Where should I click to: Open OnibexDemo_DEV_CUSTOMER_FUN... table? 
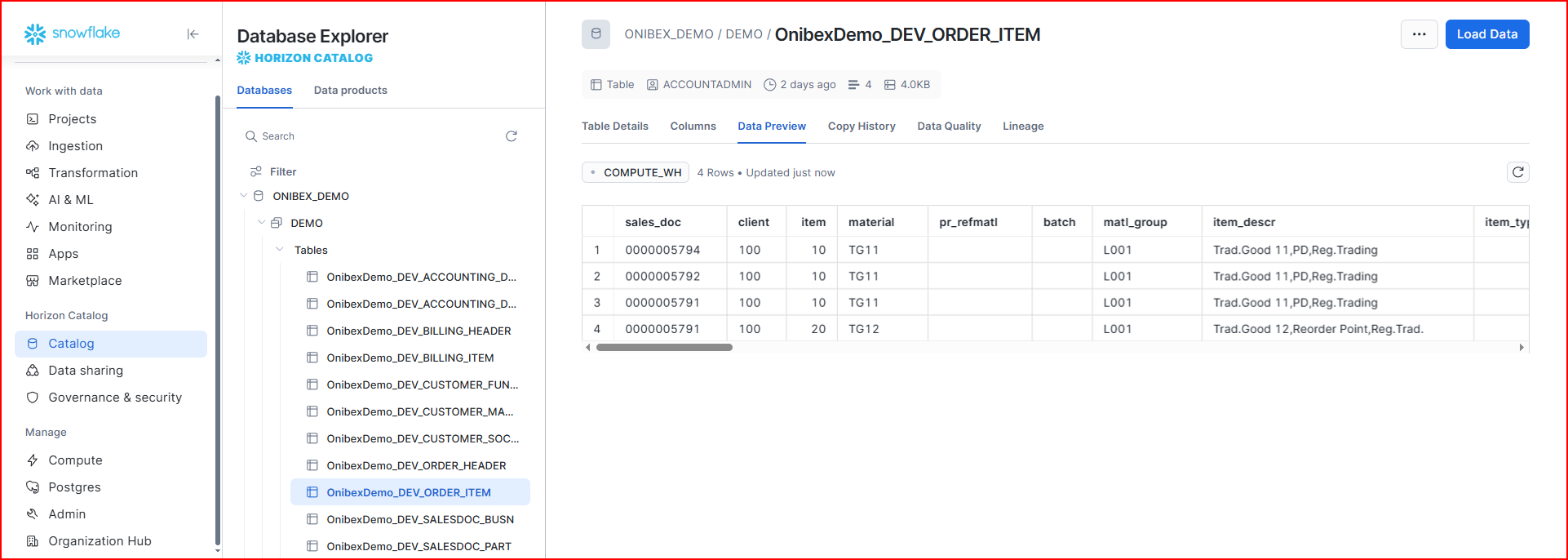[x=410, y=384]
